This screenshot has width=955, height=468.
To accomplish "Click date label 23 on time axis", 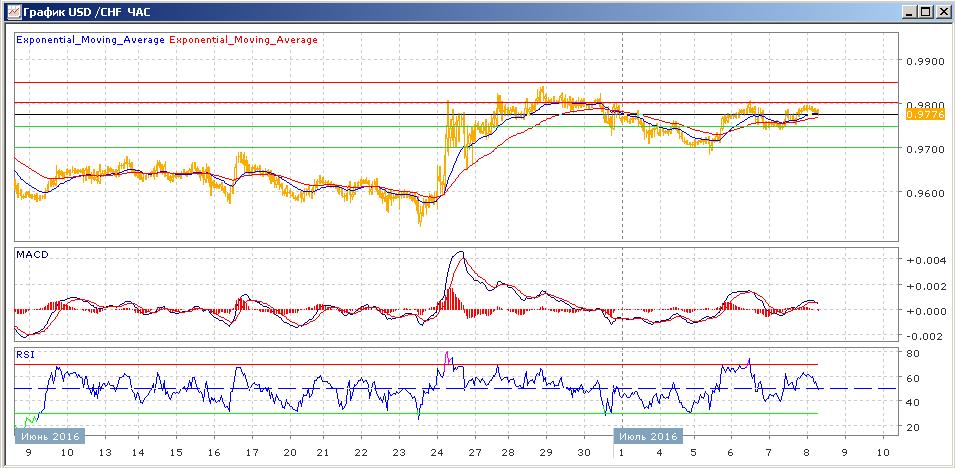I will pyautogui.click(x=398, y=453).
